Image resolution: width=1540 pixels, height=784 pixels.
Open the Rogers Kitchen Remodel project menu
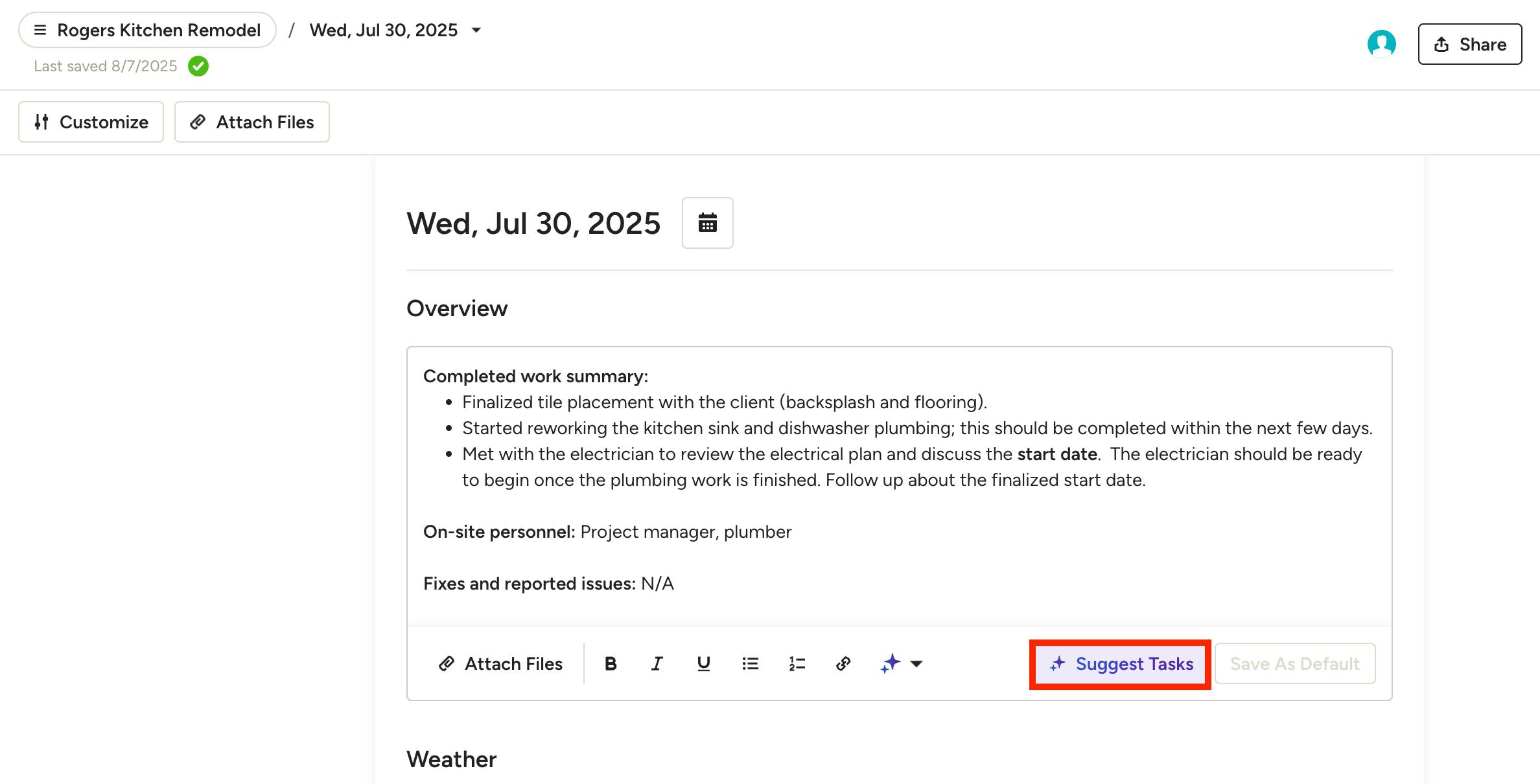click(x=148, y=30)
